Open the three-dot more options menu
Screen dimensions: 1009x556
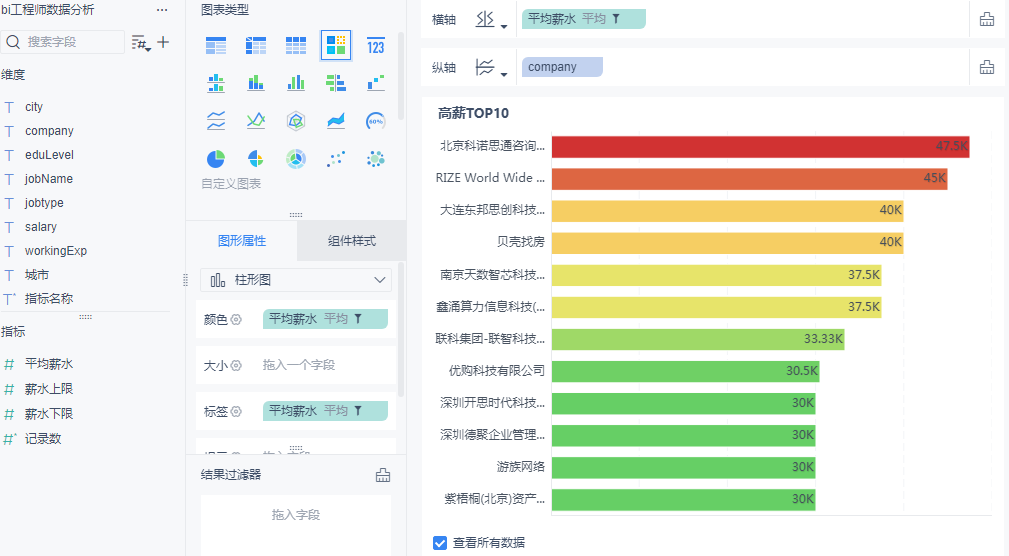162,10
